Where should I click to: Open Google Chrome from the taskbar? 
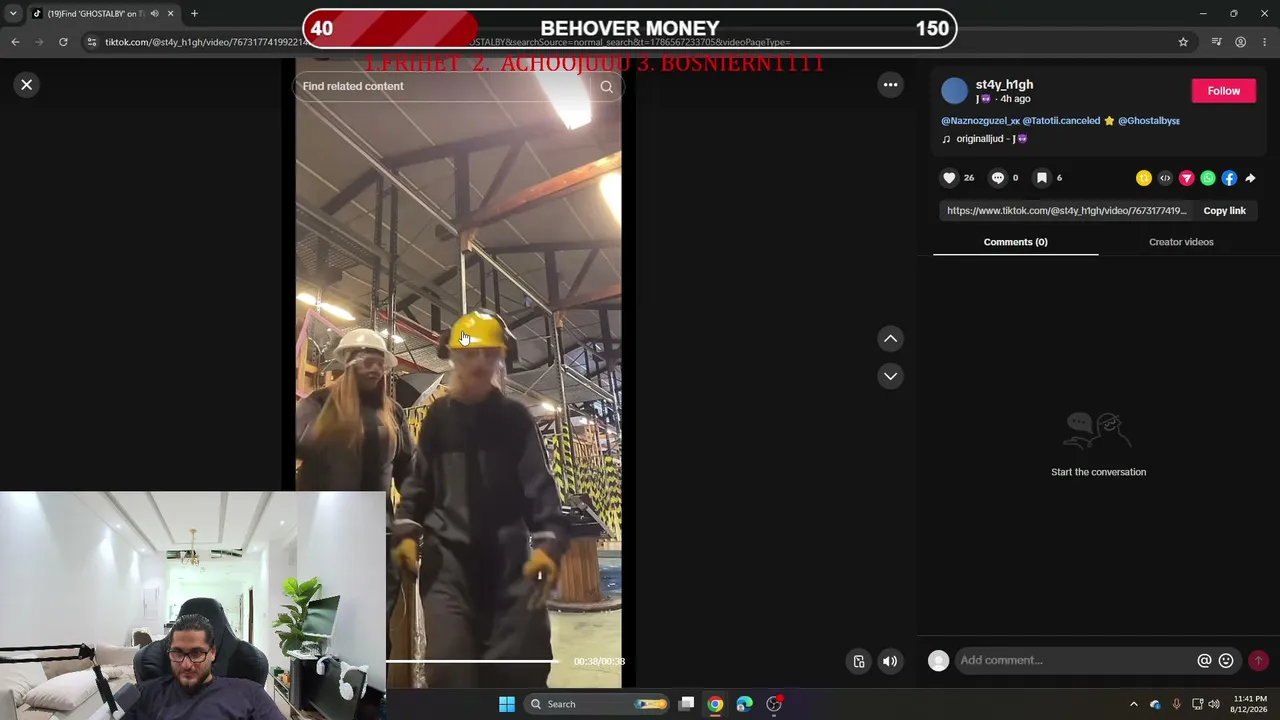[x=715, y=704]
